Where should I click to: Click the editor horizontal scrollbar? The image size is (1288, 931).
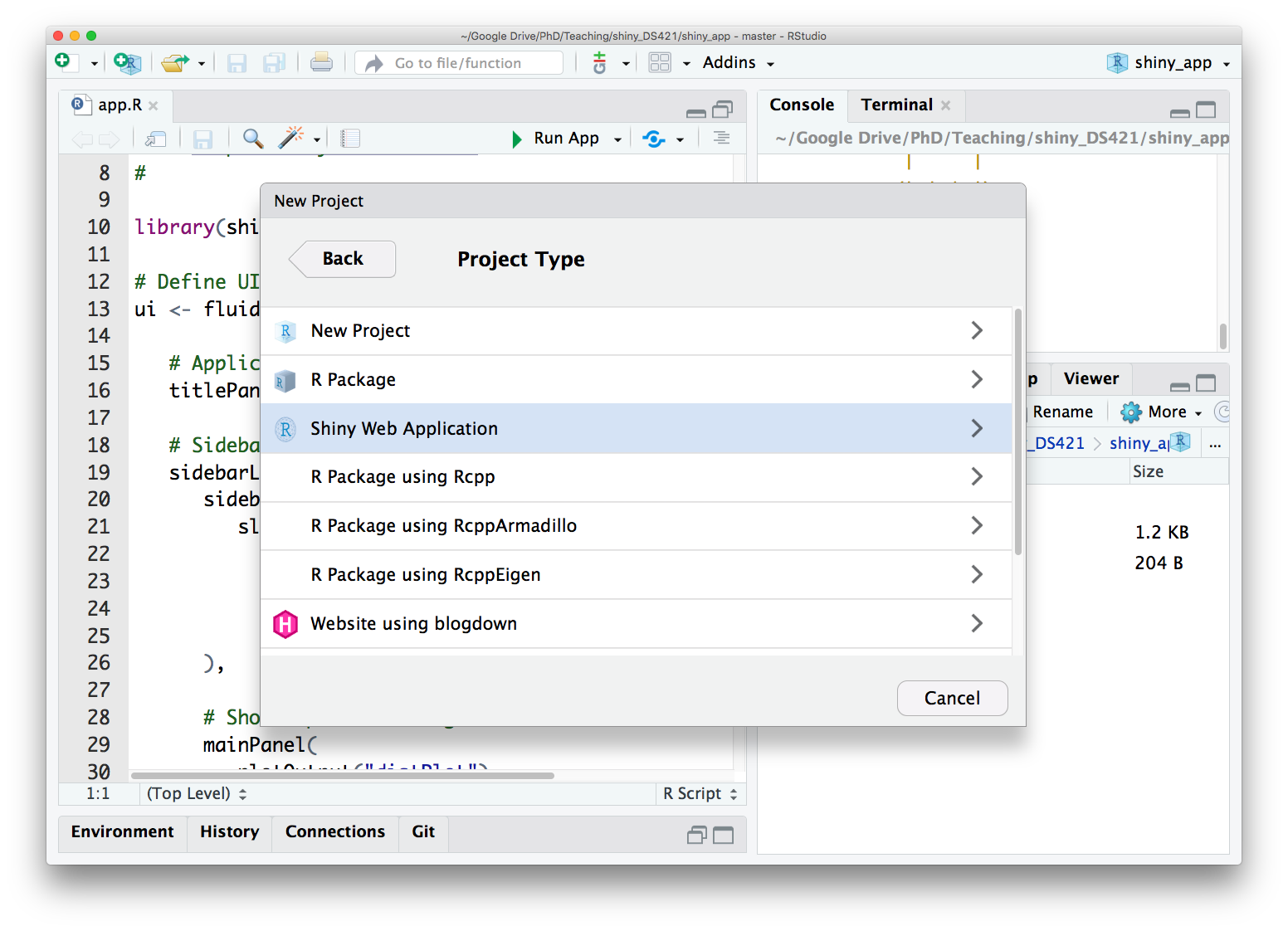tap(343, 776)
